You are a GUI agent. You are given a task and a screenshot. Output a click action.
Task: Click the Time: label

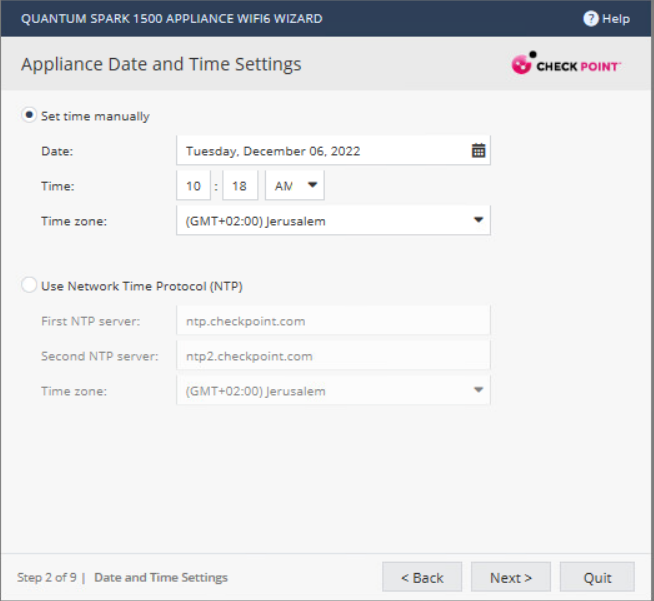58,186
